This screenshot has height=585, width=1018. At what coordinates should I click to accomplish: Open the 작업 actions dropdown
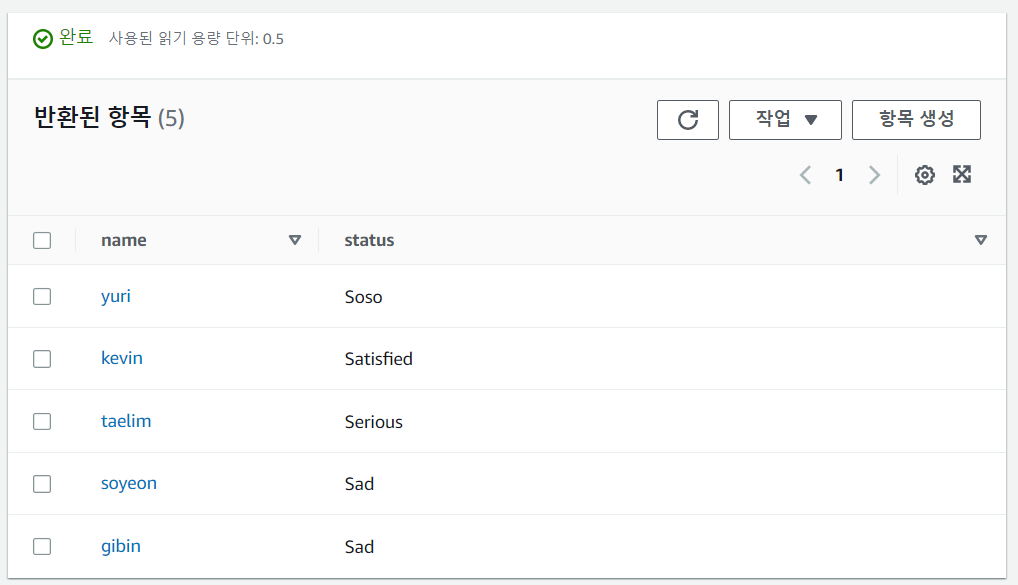pos(785,120)
